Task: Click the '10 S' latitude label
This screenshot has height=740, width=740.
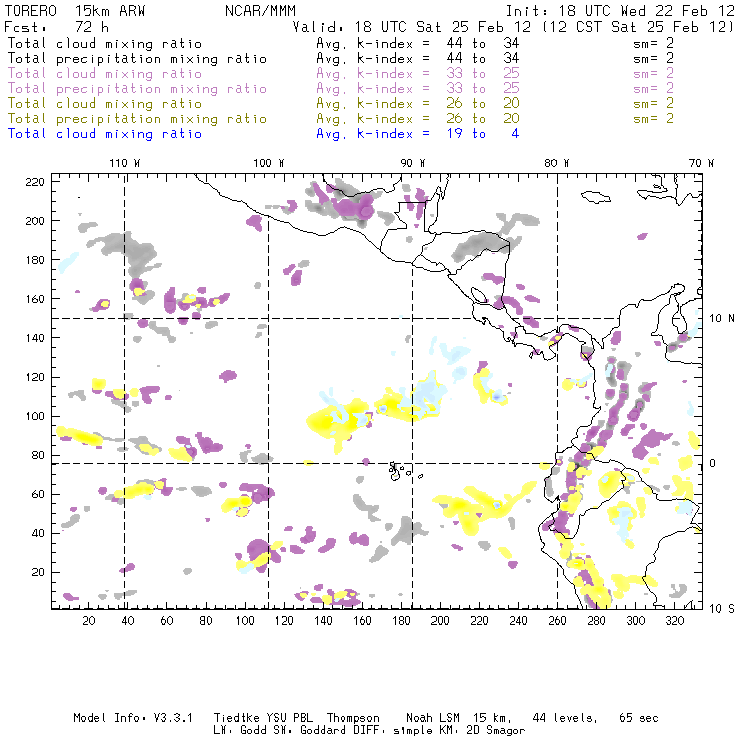Action: point(722,608)
